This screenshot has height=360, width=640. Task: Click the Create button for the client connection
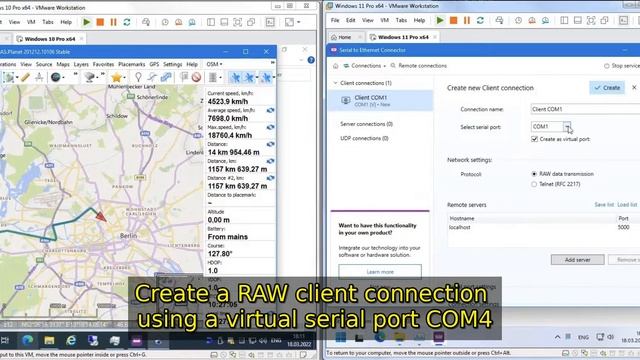click(x=607, y=88)
